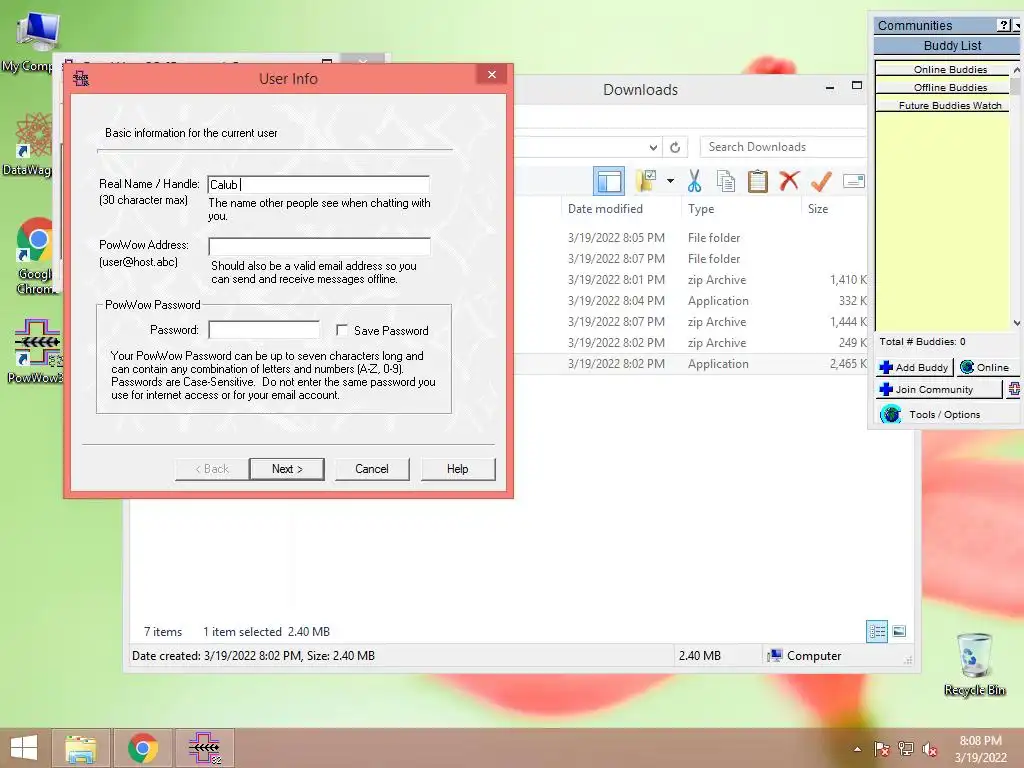This screenshot has height=768, width=1024.
Task: Expand the Downloads address bar dropdown
Action: coord(653,148)
